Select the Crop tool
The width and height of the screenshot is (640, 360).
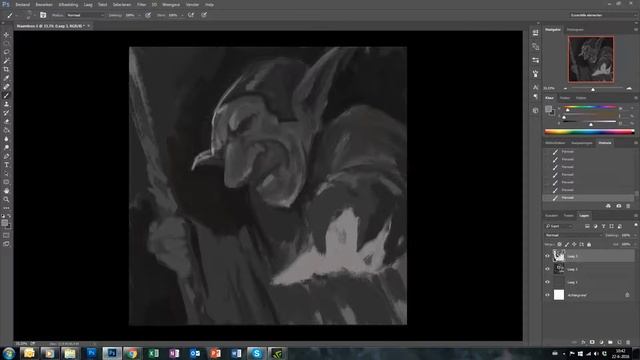(x=6, y=69)
